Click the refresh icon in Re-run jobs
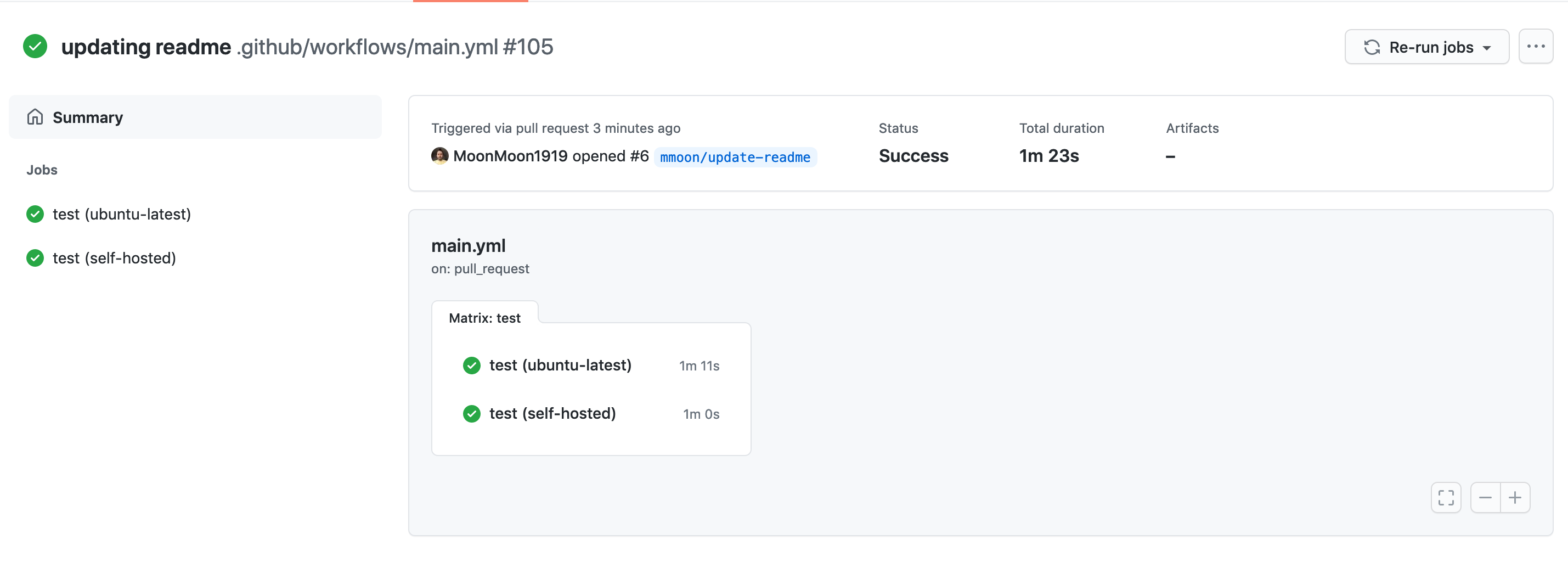1568x562 pixels. 1372,47
